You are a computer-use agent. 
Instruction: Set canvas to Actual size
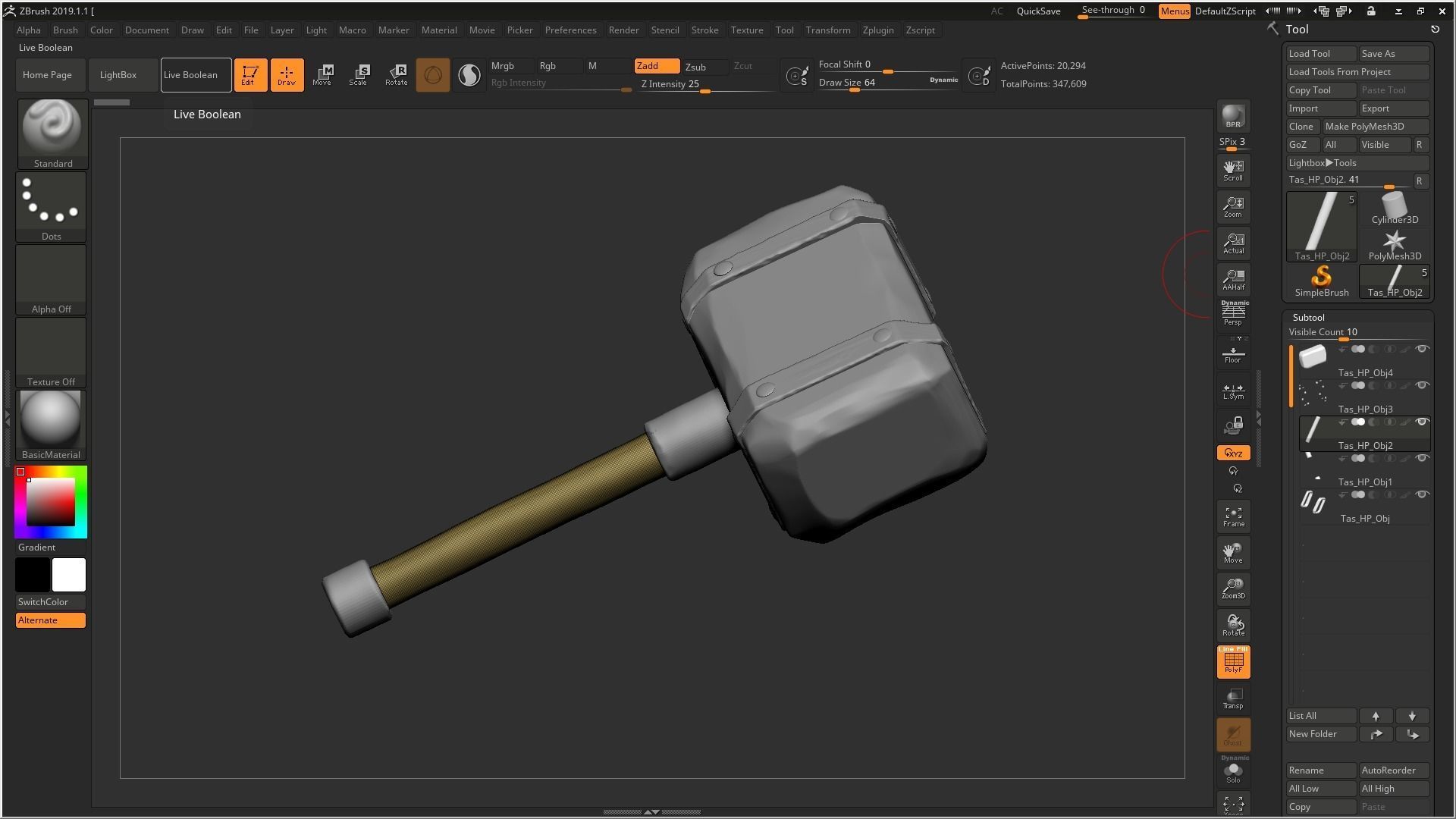(1233, 243)
